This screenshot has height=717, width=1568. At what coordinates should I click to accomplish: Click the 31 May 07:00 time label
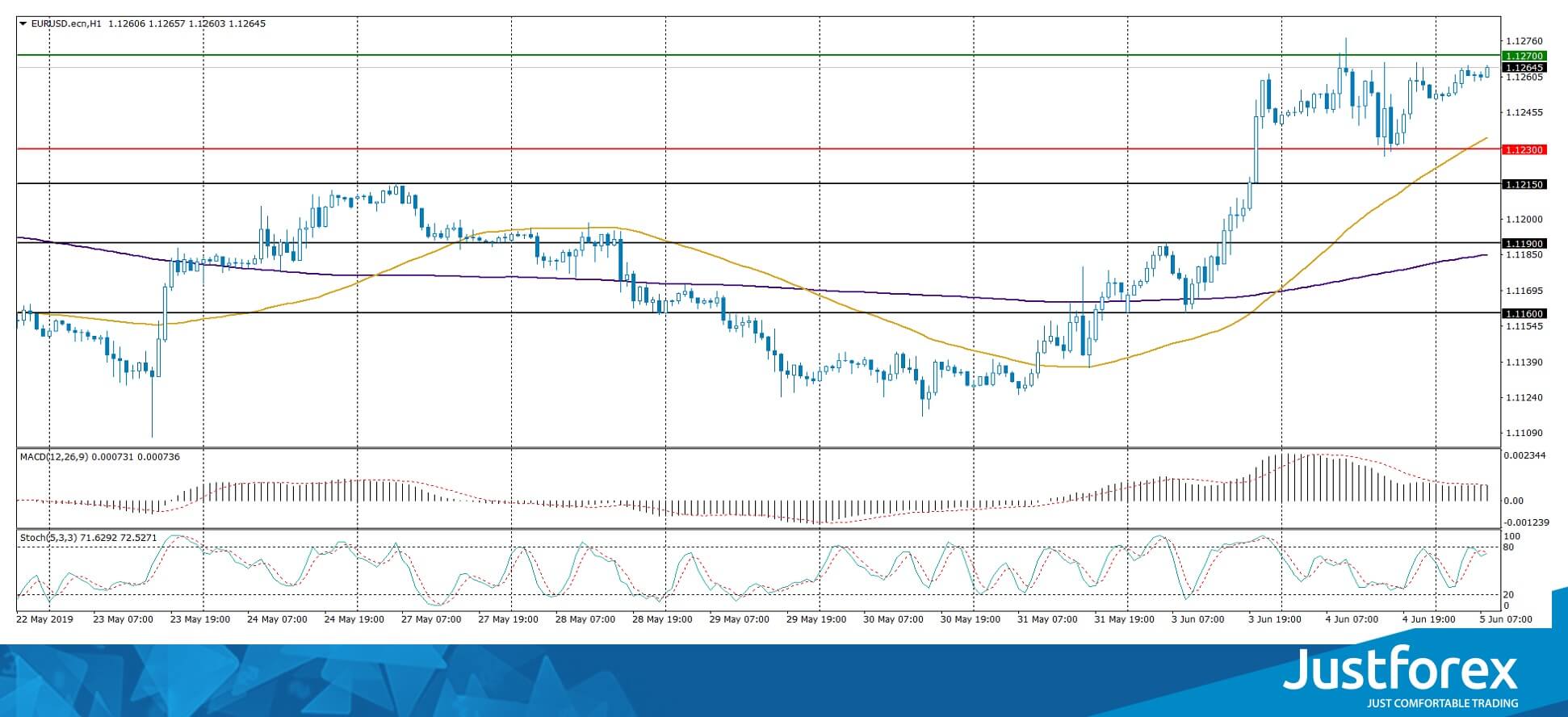1047,619
